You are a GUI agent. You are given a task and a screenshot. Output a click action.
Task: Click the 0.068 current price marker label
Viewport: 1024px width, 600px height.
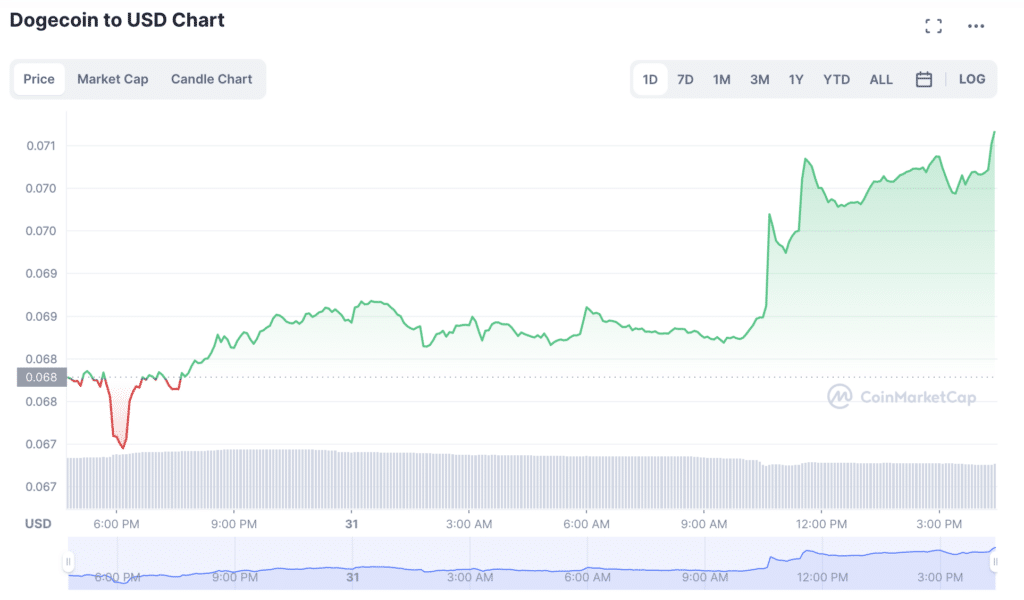[42, 377]
